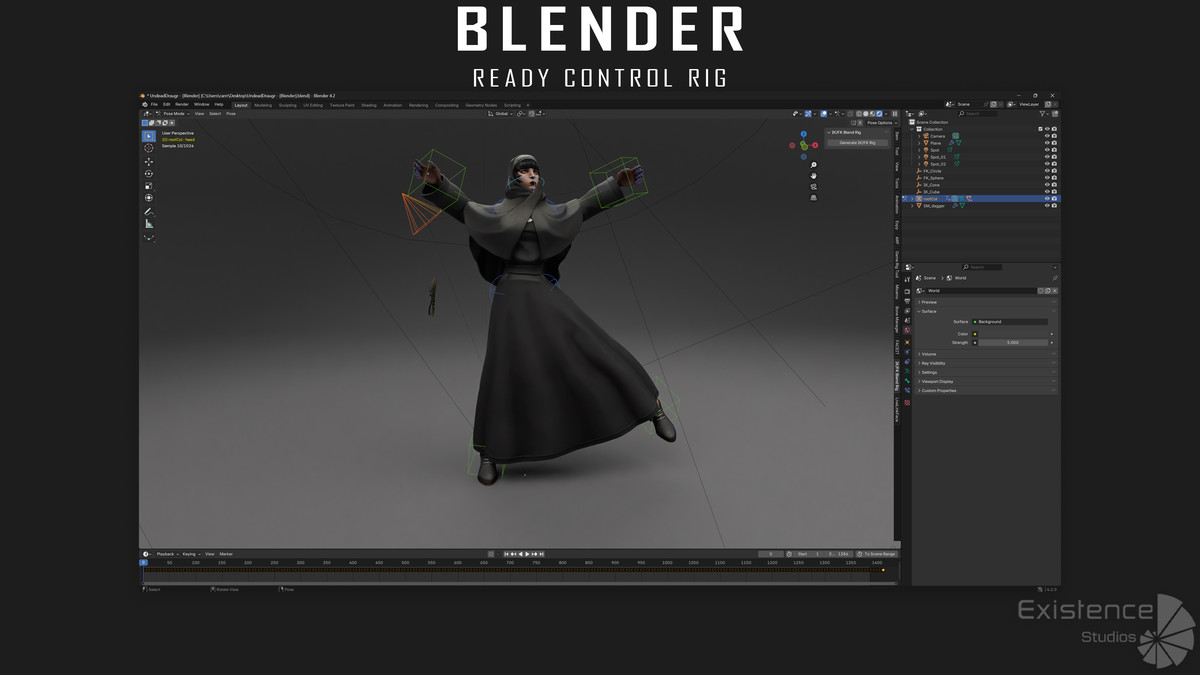The height and width of the screenshot is (675, 1200).
Task: Click the navigation gizmo Z axis
Action: pyautogui.click(x=804, y=134)
